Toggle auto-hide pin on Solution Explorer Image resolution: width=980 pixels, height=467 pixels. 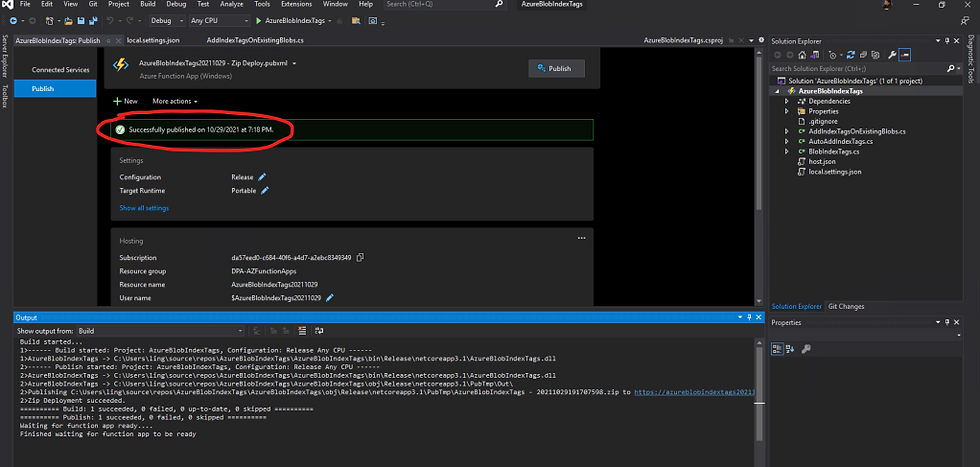tap(946, 41)
